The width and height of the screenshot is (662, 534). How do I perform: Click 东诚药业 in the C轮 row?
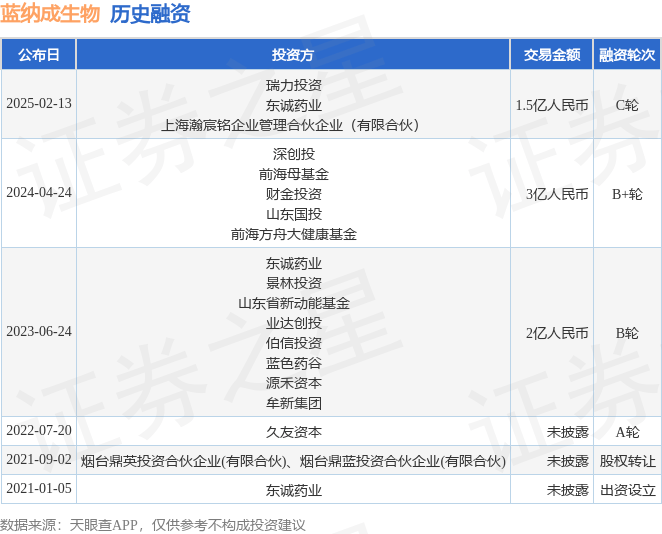click(x=293, y=105)
